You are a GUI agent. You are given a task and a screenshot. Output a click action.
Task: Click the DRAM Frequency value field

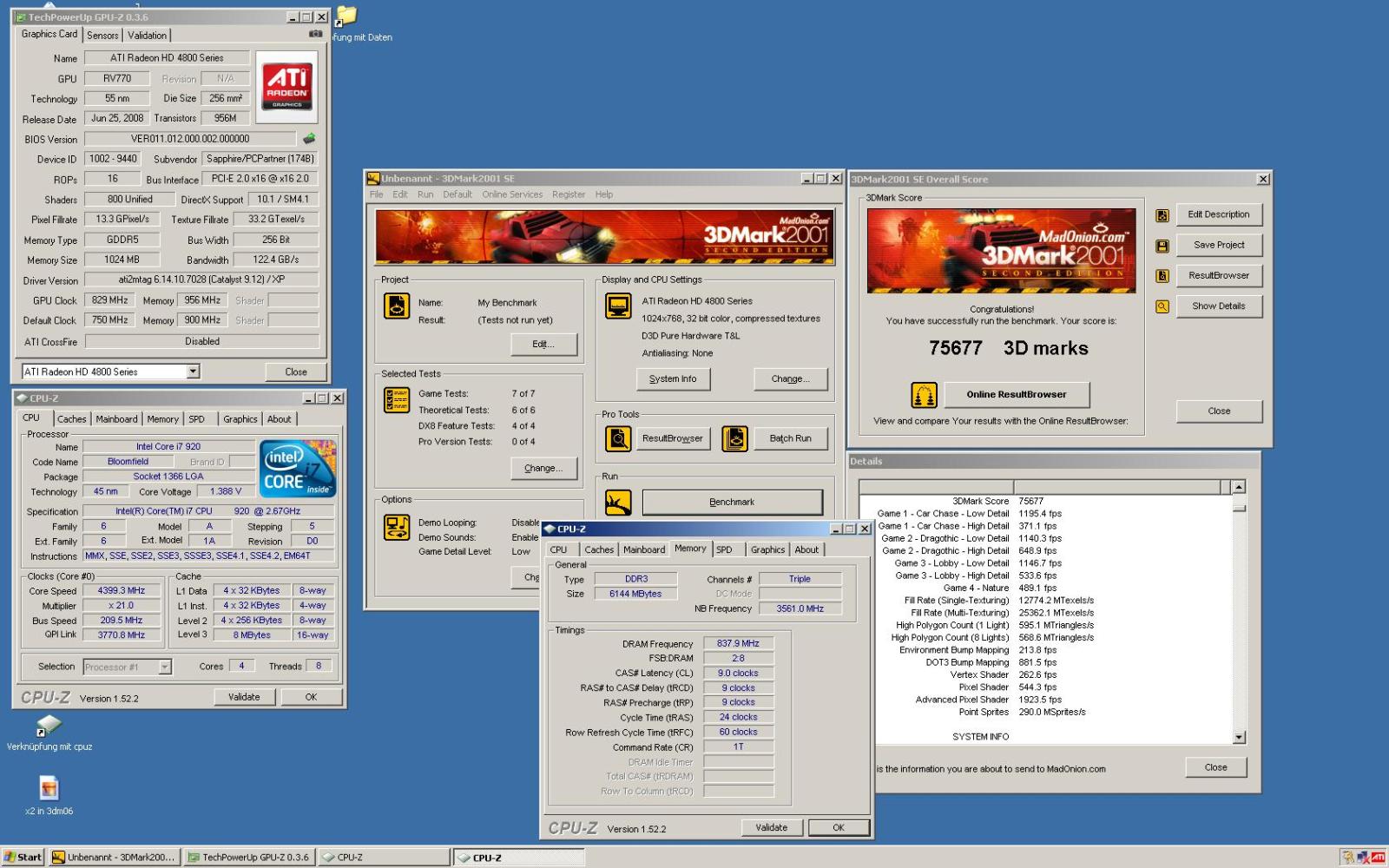738,644
